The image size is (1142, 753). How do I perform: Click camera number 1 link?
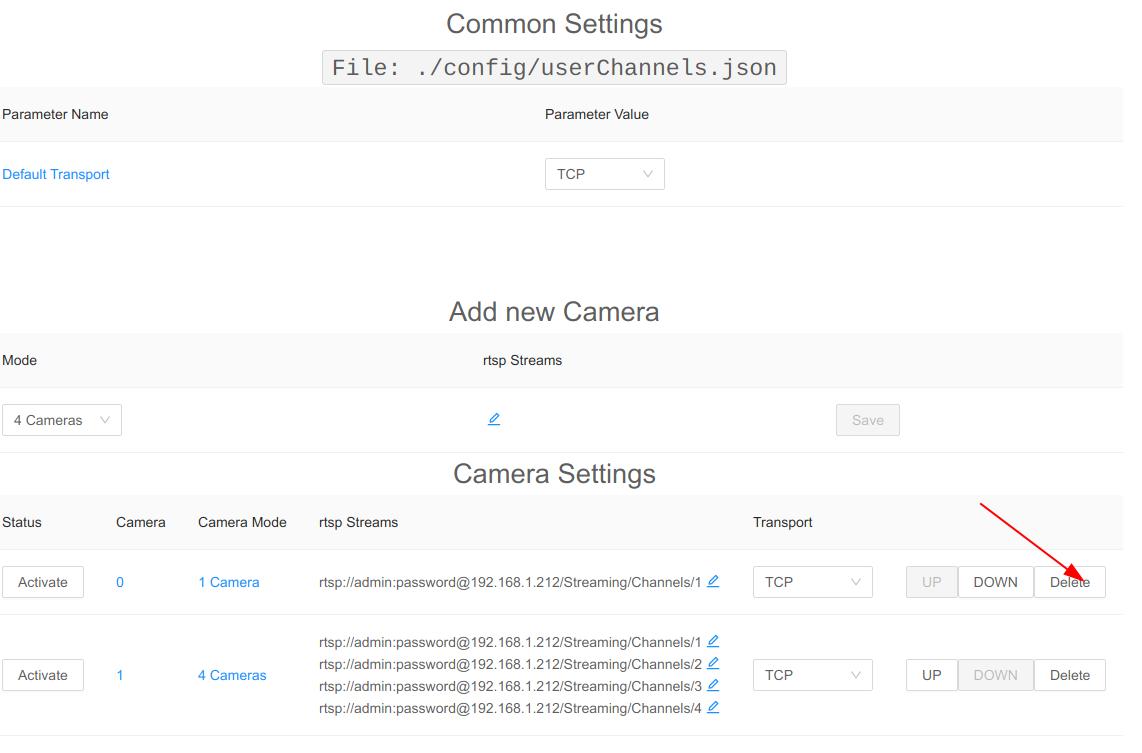click(120, 675)
